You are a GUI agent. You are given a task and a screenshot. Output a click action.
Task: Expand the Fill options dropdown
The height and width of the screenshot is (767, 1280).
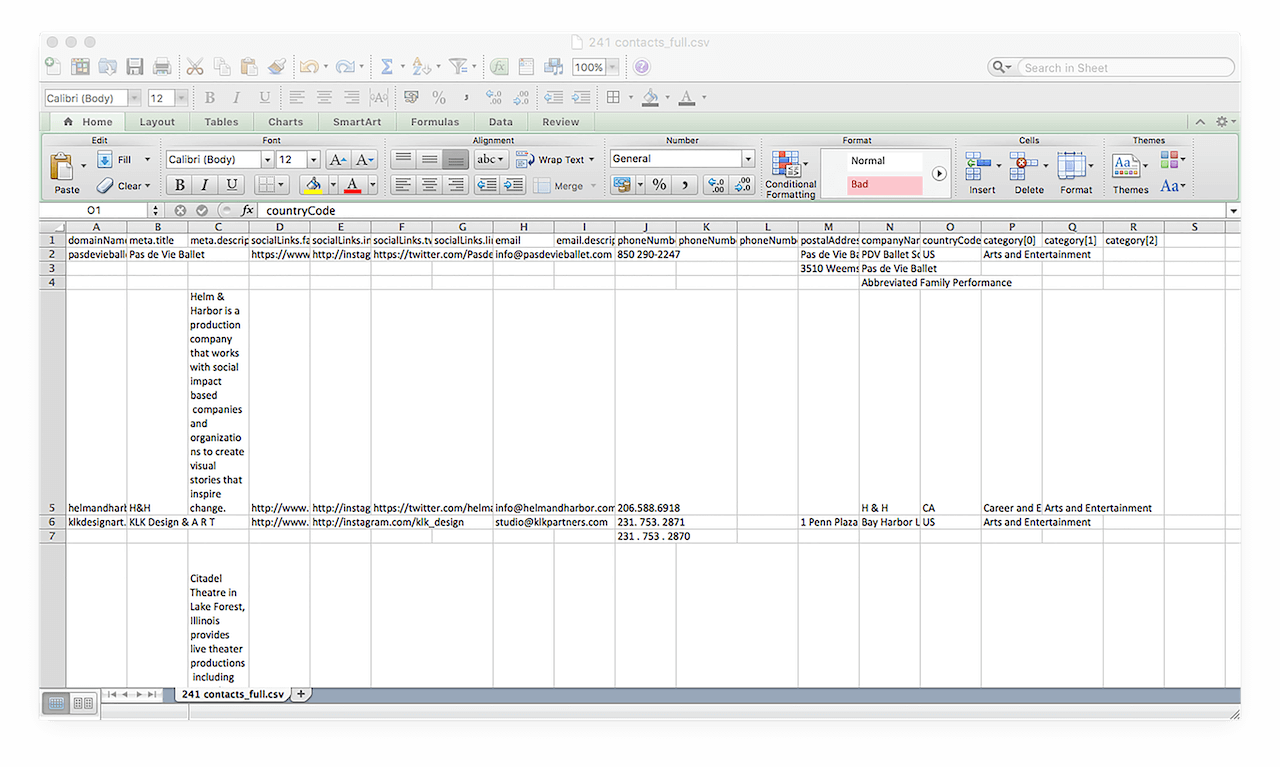[x=147, y=160]
